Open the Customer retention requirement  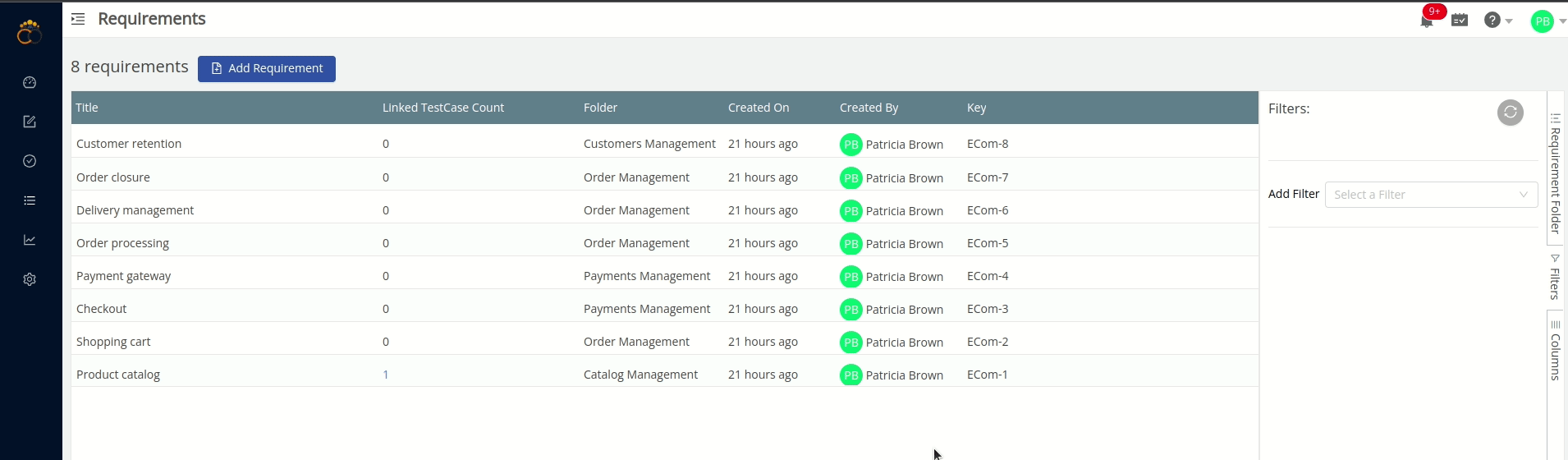[129, 144]
